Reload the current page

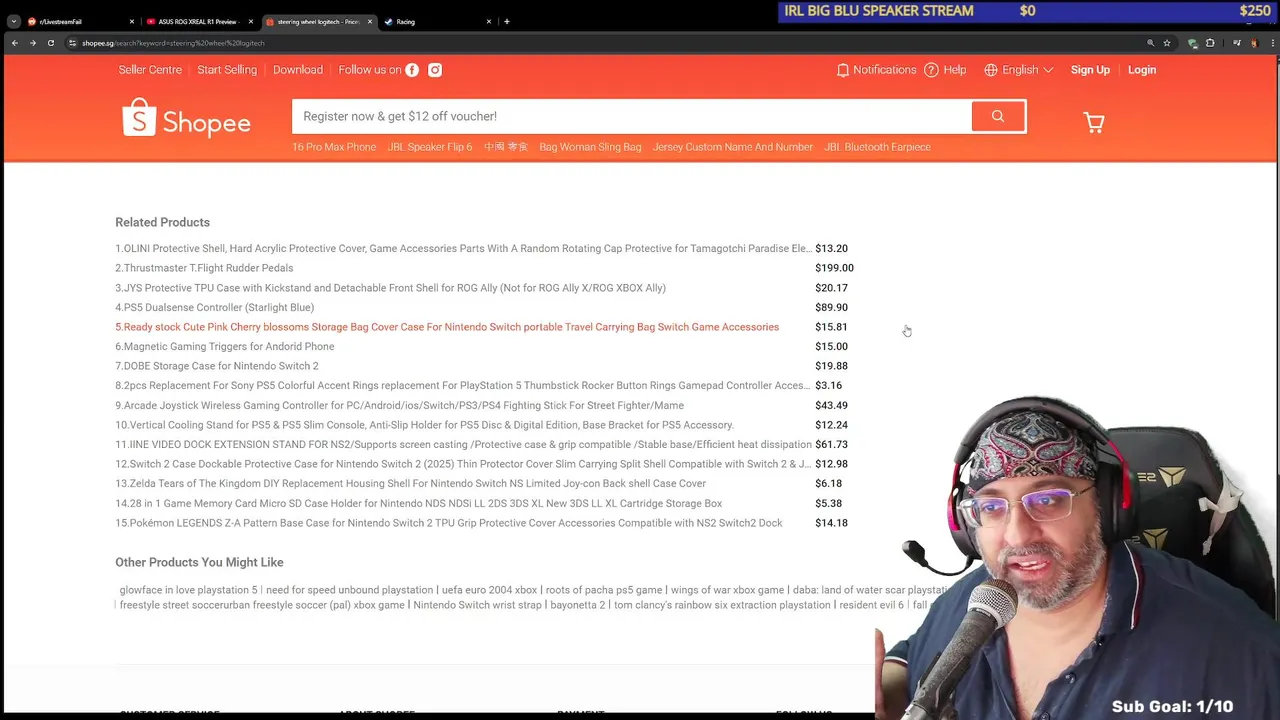click(x=51, y=43)
